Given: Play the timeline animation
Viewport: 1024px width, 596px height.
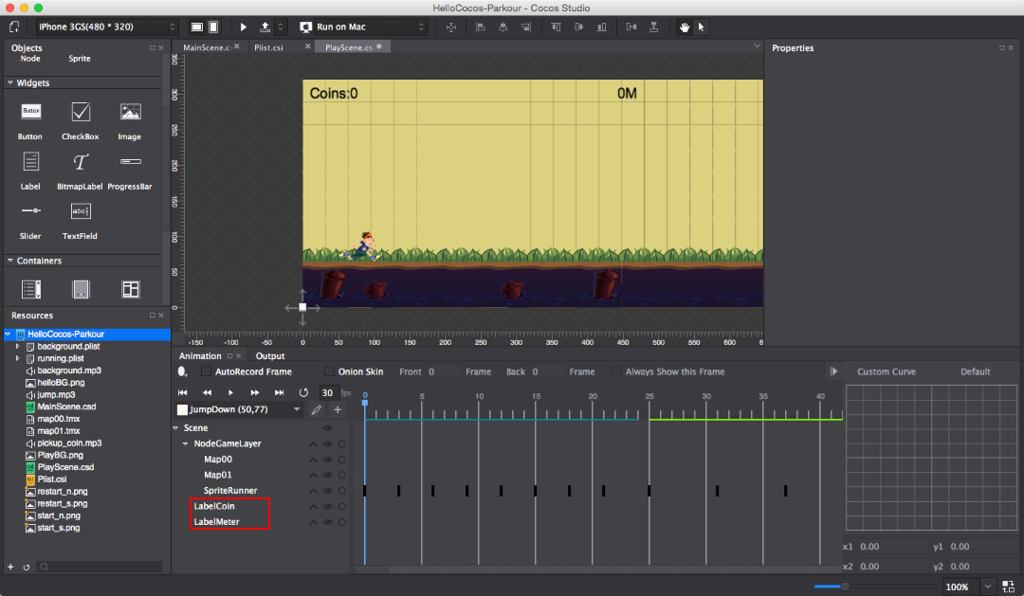Looking at the screenshot, I should tap(231, 392).
